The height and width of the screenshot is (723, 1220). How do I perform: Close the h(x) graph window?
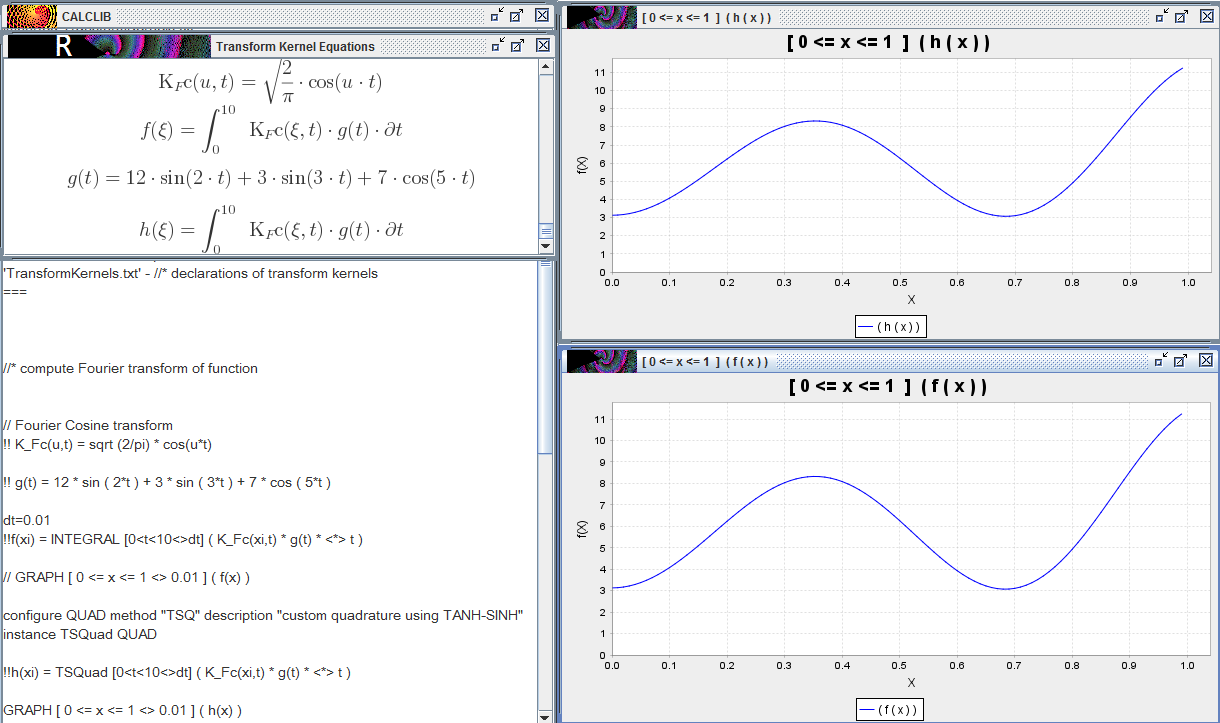pyautogui.click(x=1206, y=16)
